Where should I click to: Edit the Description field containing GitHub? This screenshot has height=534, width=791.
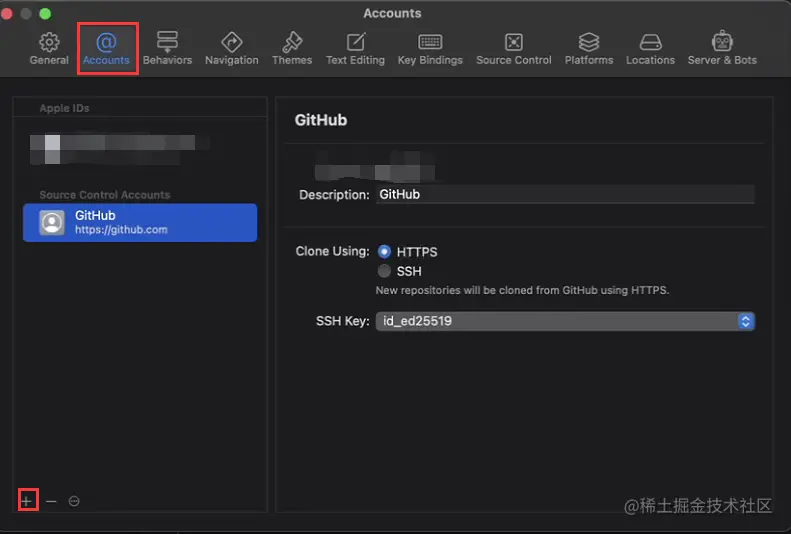point(565,195)
